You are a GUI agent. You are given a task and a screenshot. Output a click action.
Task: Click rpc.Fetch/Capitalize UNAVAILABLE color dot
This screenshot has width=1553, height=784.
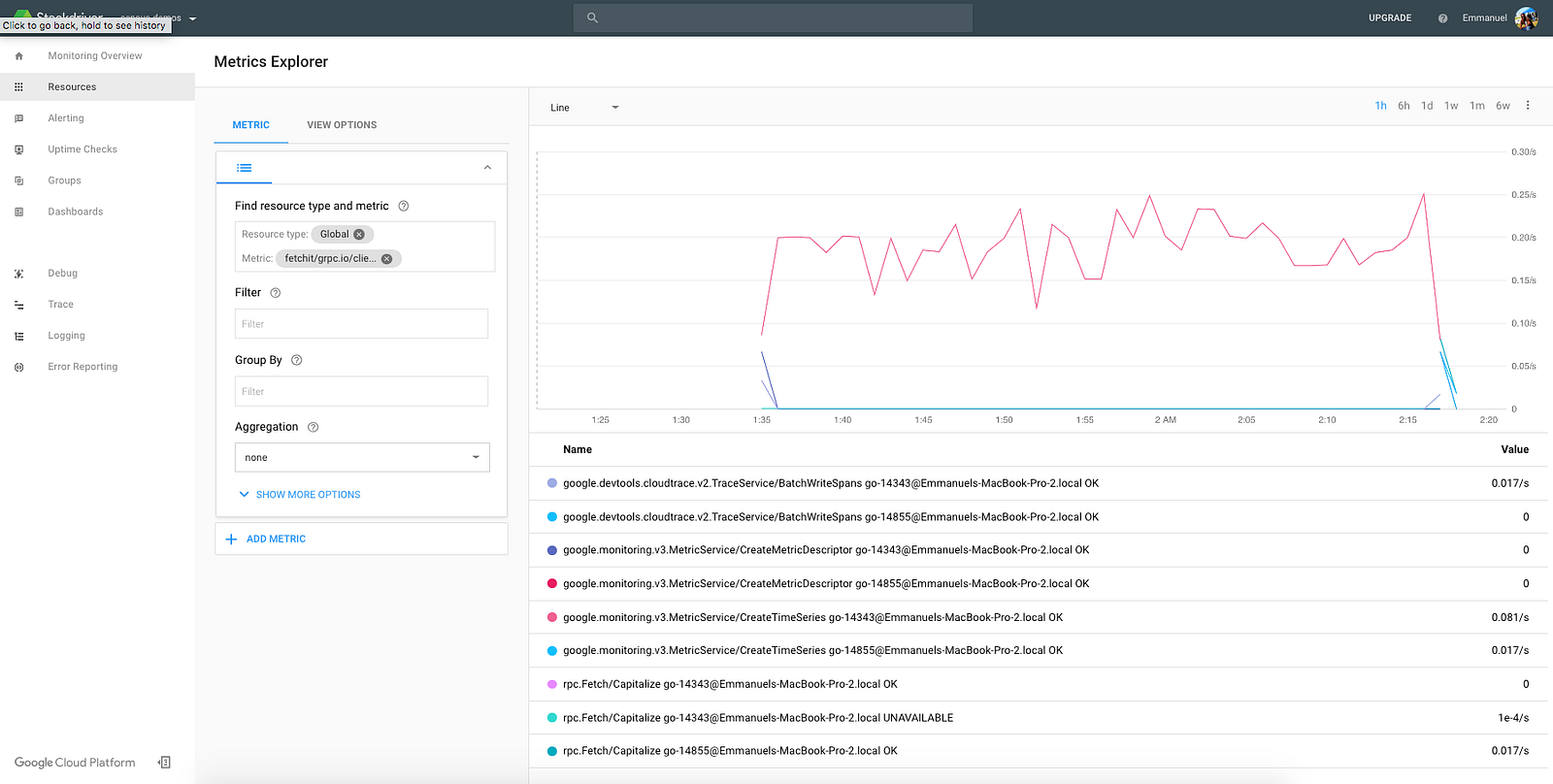pyautogui.click(x=552, y=718)
